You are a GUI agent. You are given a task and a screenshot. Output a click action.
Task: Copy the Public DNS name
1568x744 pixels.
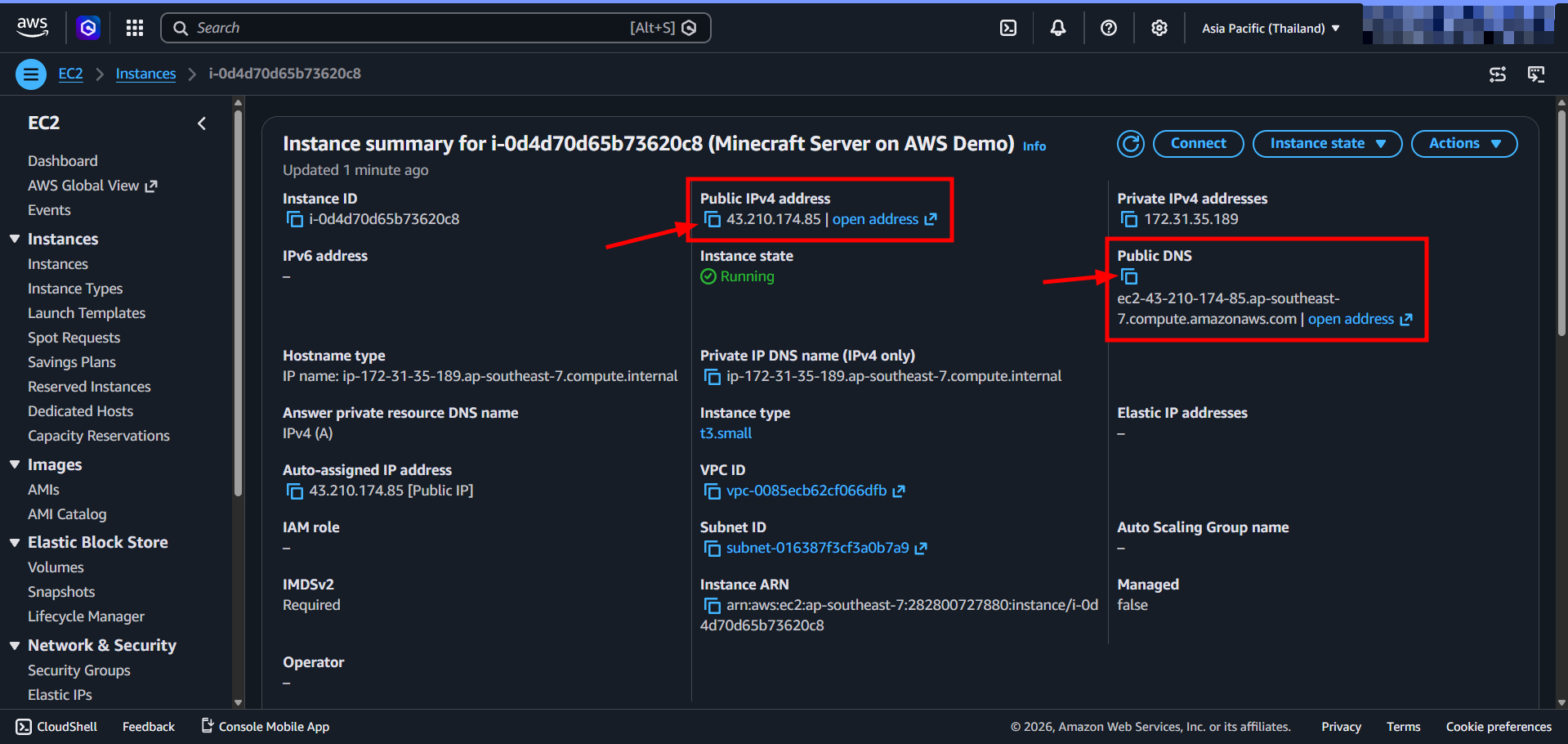pos(1129,276)
